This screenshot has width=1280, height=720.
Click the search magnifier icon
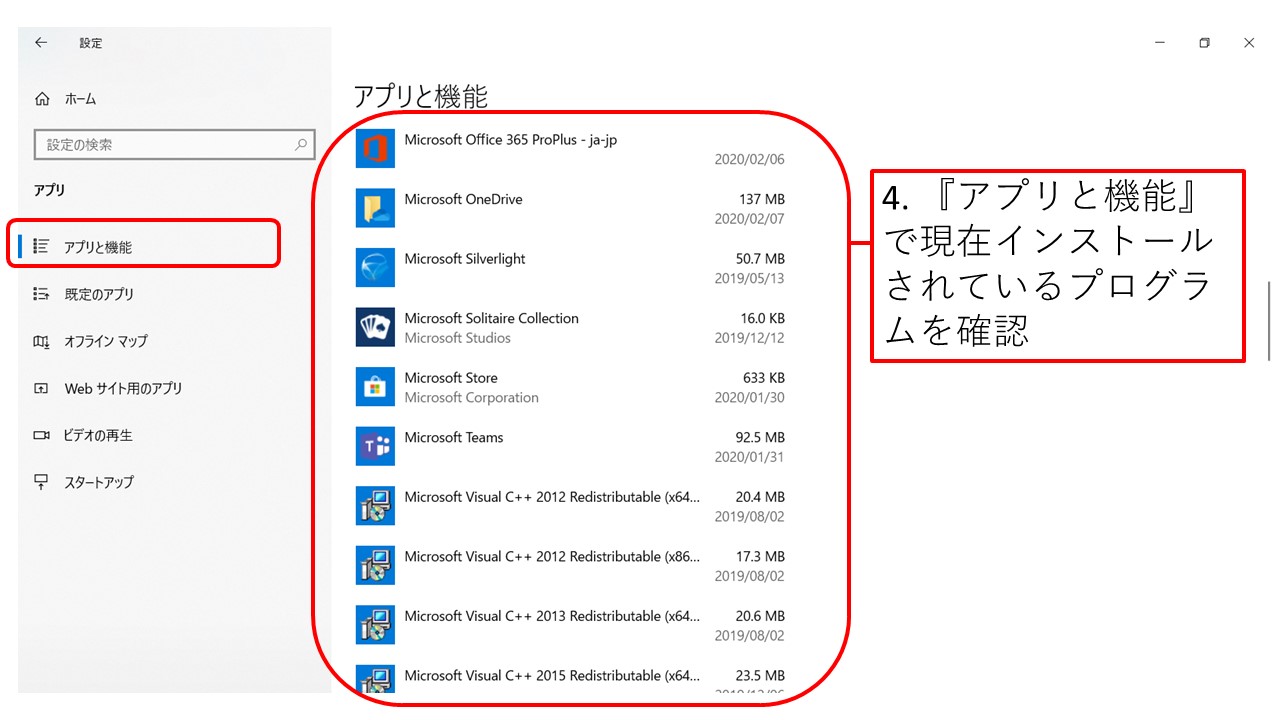coord(300,145)
